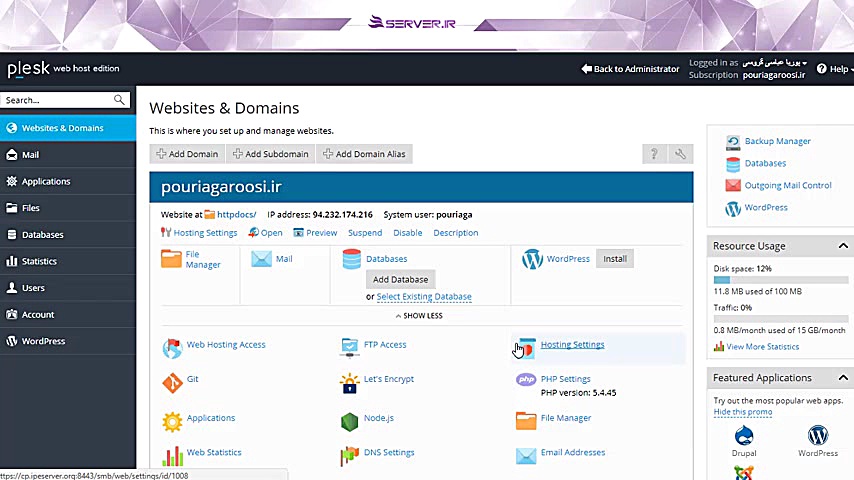This screenshot has width=854, height=480.
Task: Click the Description link
Action: tap(455, 233)
